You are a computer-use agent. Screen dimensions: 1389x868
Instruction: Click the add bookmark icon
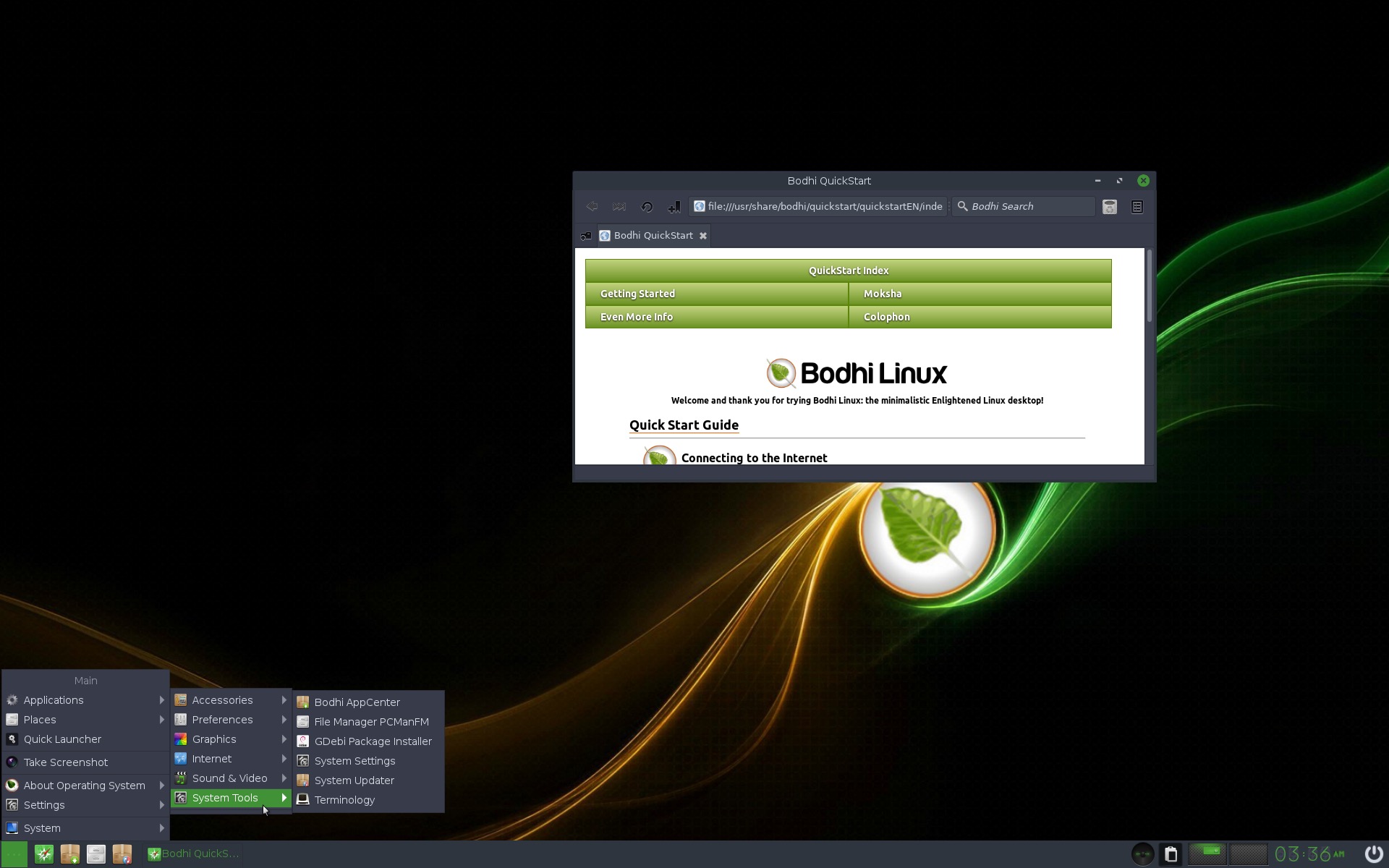point(674,207)
